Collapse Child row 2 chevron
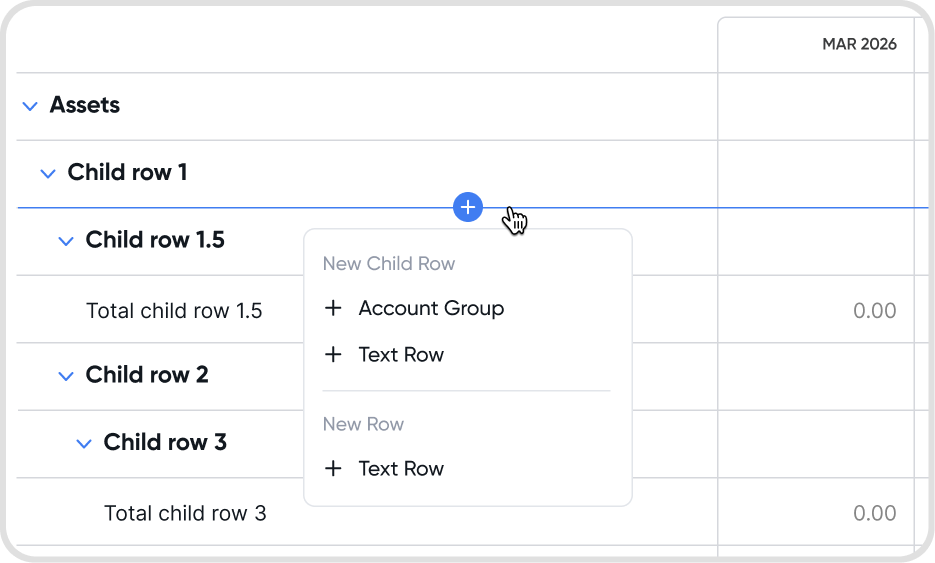The image size is (935, 563). coord(66,376)
